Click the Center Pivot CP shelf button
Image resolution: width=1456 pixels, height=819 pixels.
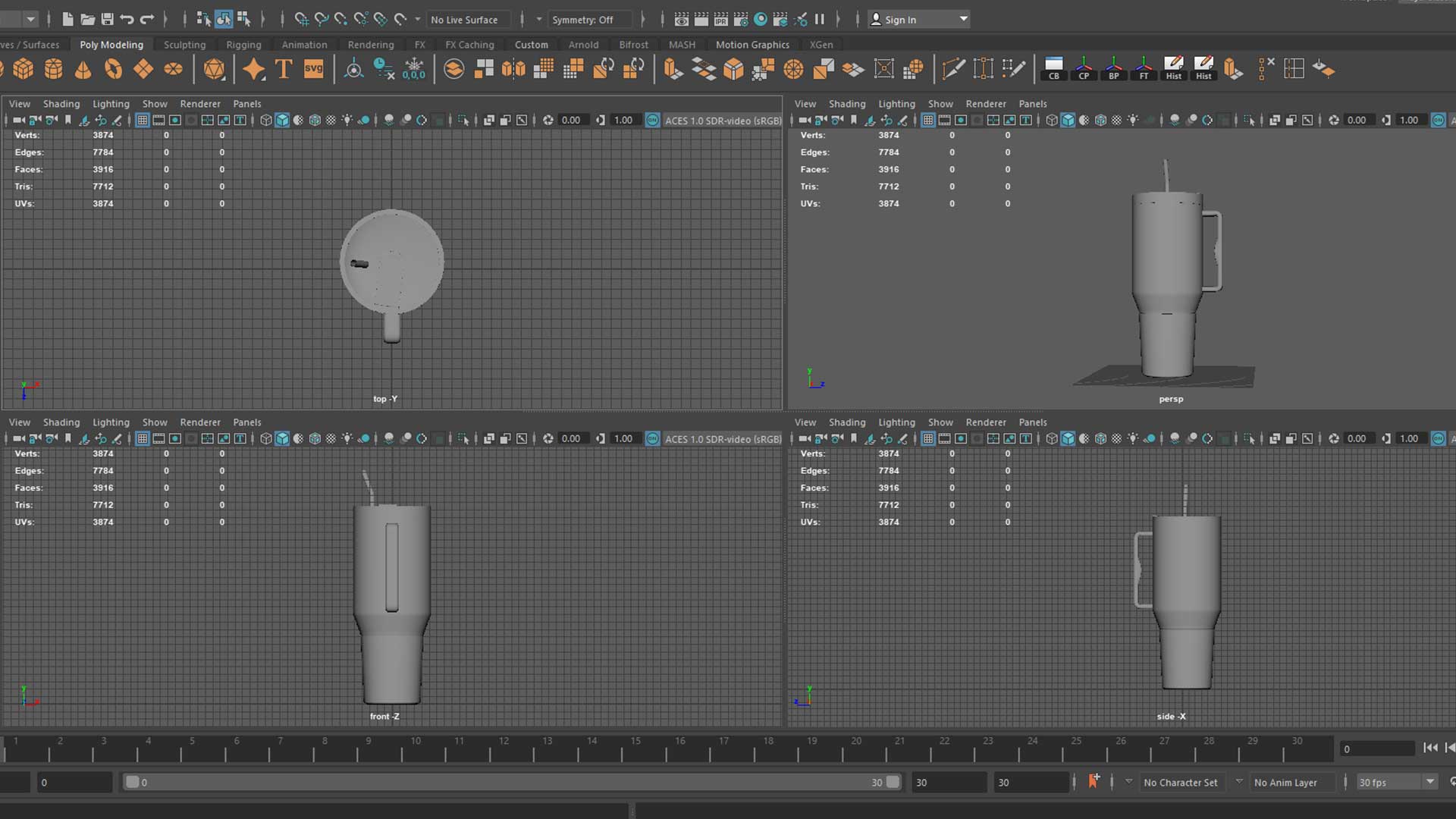[1084, 69]
